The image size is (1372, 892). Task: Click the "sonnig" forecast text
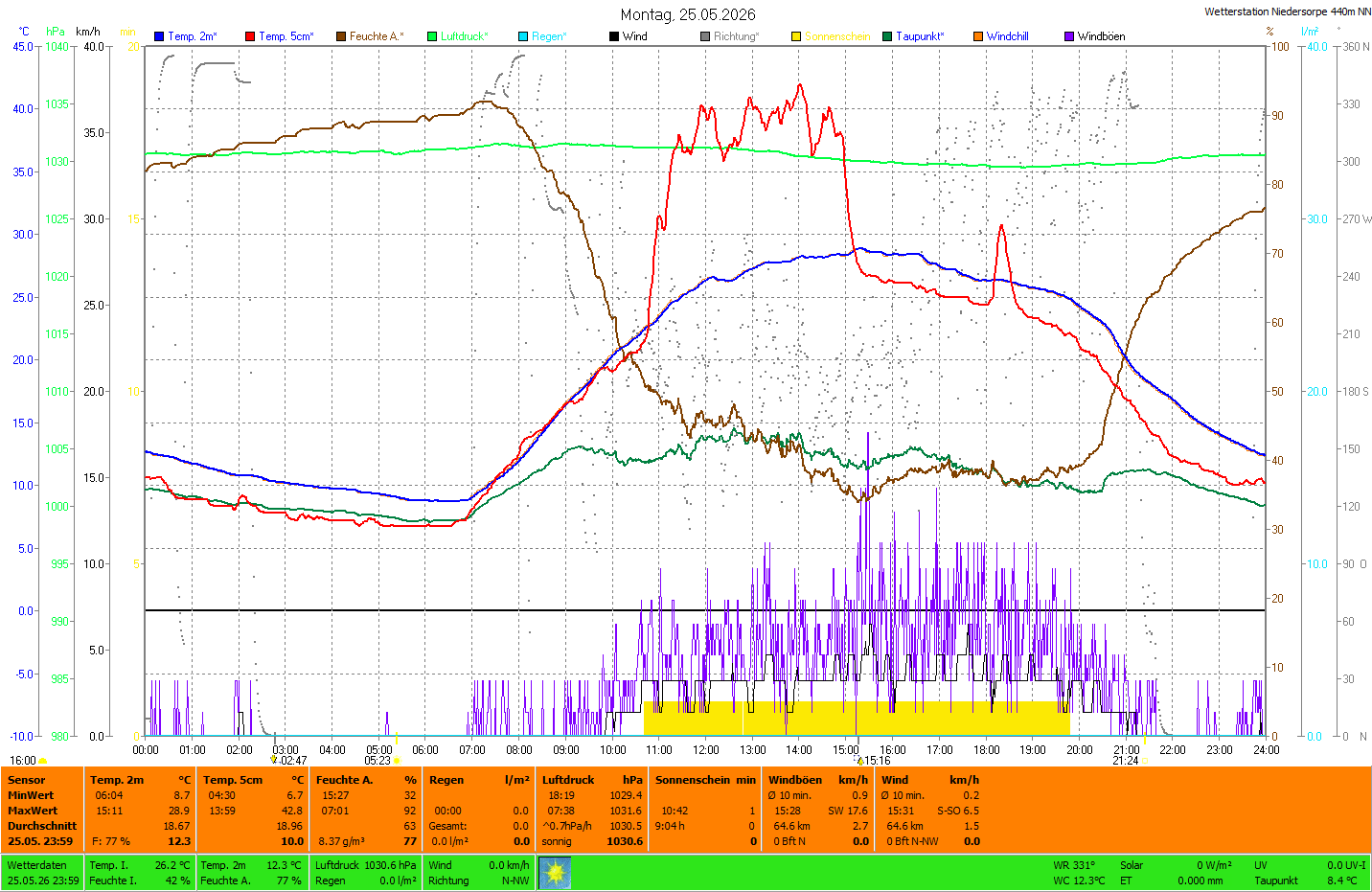click(x=557, y=841)
